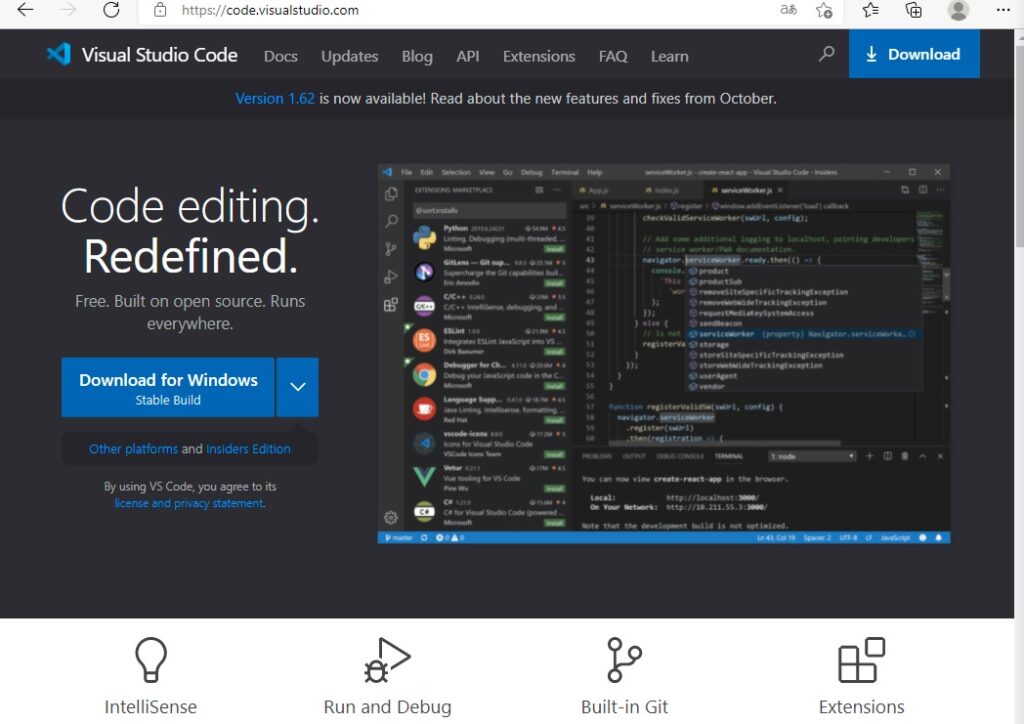The image size is (1024, 724).
Task: Select the Built-in Git feature label
Action: [x=624, y=706]
